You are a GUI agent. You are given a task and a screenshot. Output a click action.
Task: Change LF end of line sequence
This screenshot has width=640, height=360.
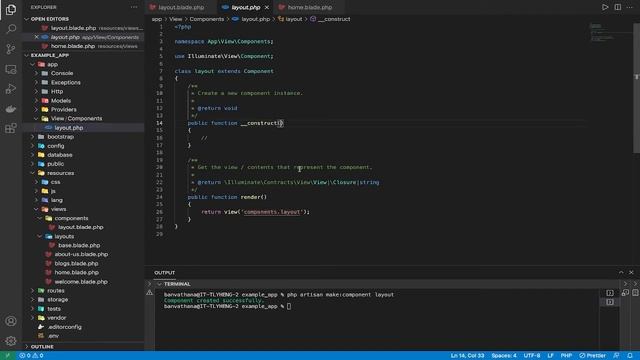pyautogui.click(x=550, y=356)
